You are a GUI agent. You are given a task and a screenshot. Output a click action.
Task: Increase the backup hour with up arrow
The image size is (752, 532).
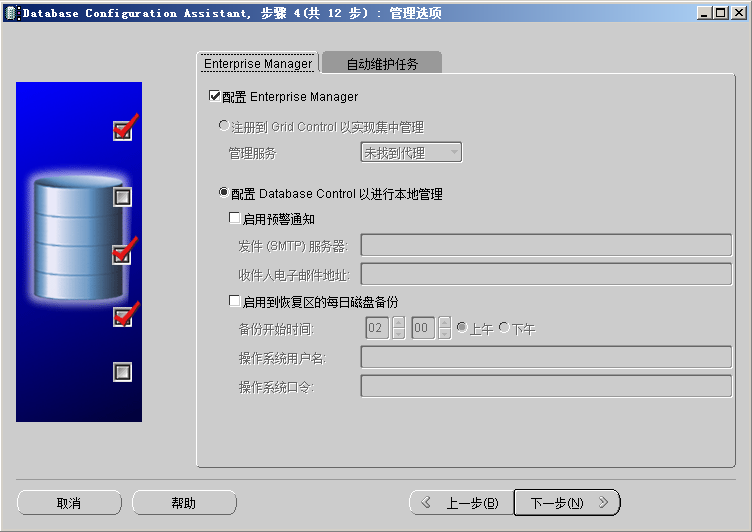tap(399, 322)
